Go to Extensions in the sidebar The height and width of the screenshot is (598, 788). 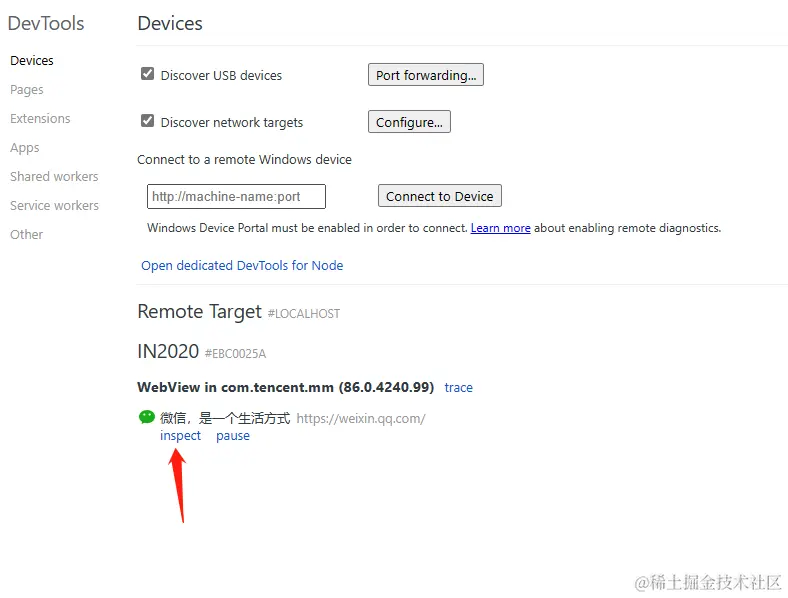click(x=40, y=119)
